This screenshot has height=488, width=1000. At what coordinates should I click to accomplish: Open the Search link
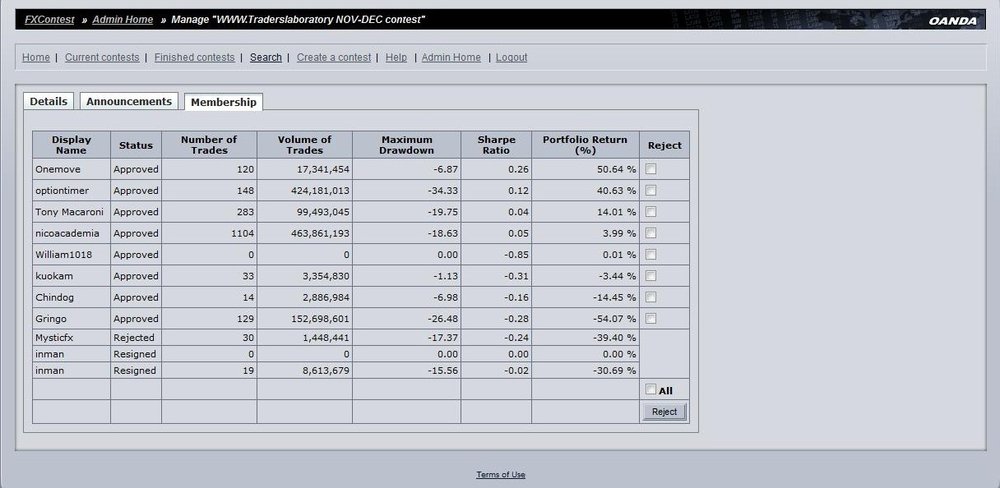266,57
